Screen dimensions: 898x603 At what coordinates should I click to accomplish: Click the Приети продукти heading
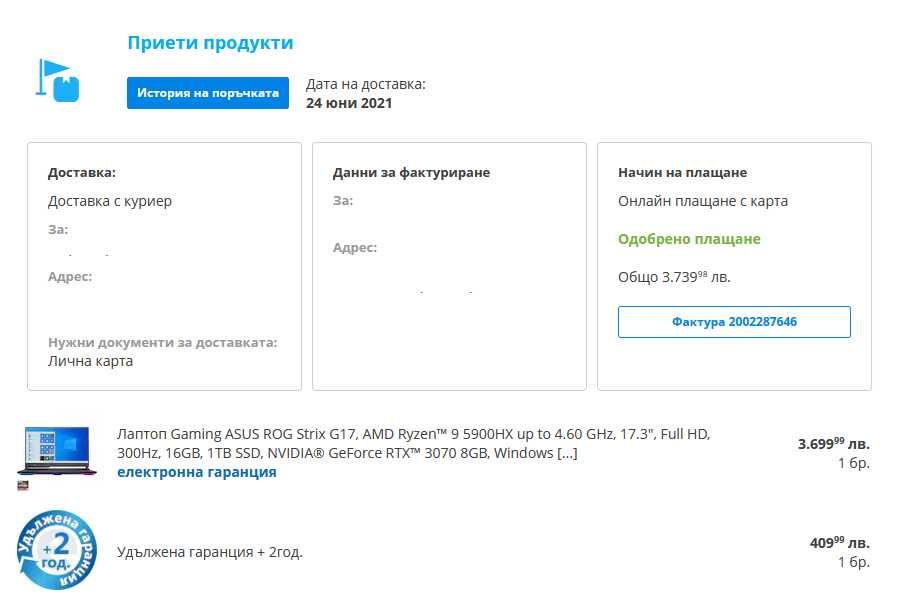210,43
